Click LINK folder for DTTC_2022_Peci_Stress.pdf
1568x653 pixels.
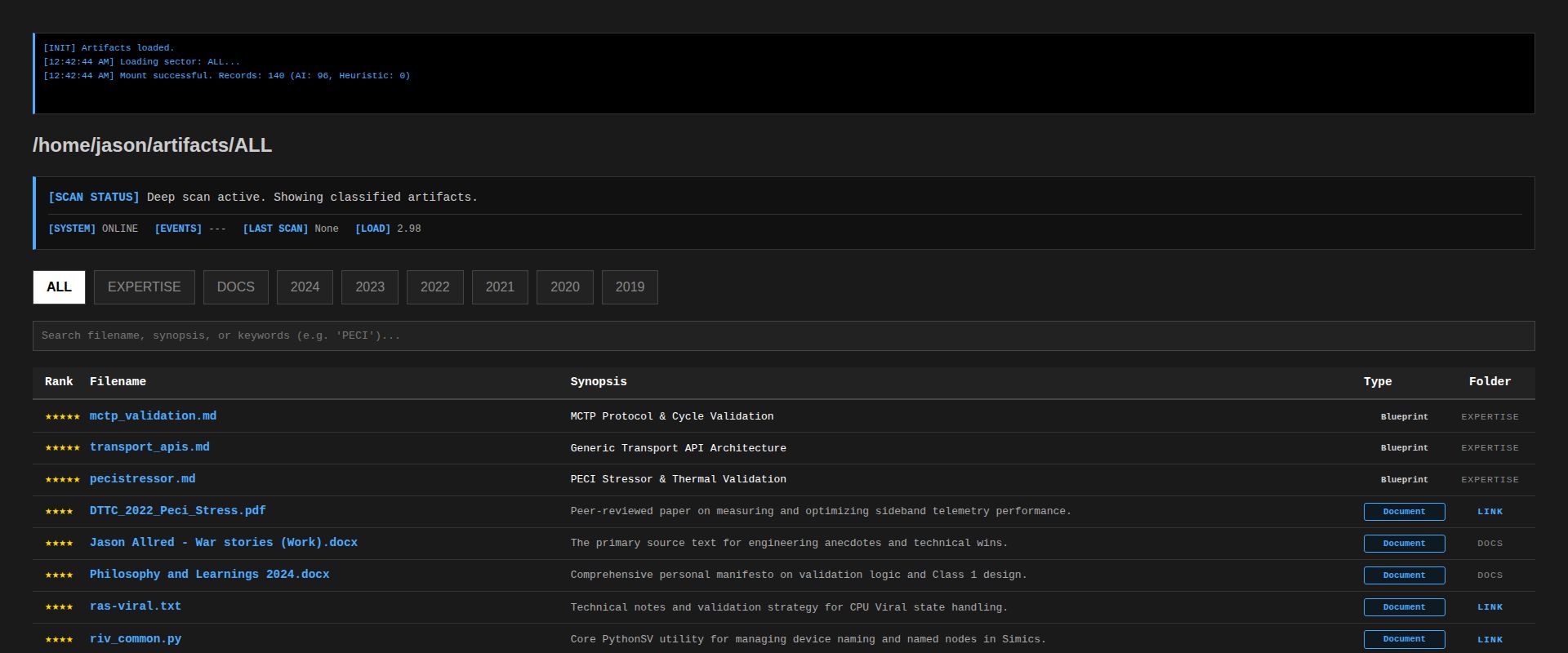pos(1490,512)
